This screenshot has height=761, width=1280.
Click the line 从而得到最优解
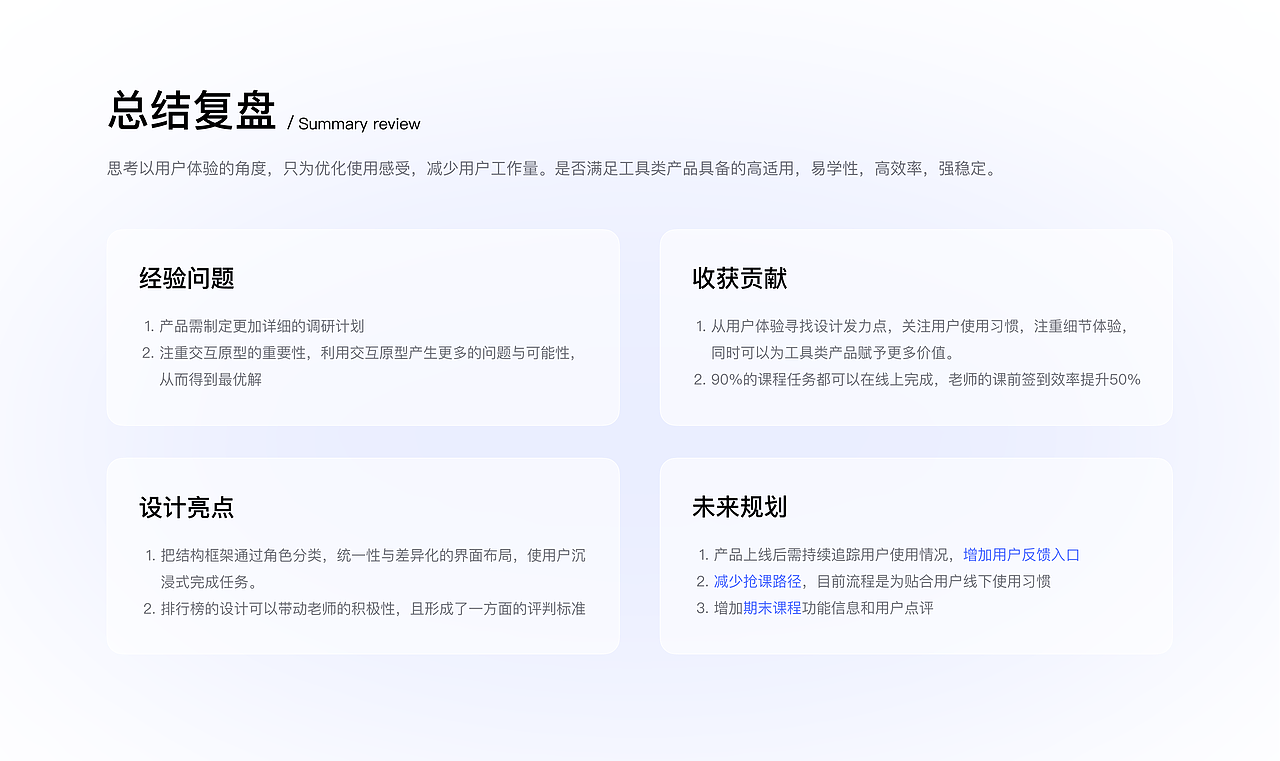click(x=211, y=380)
